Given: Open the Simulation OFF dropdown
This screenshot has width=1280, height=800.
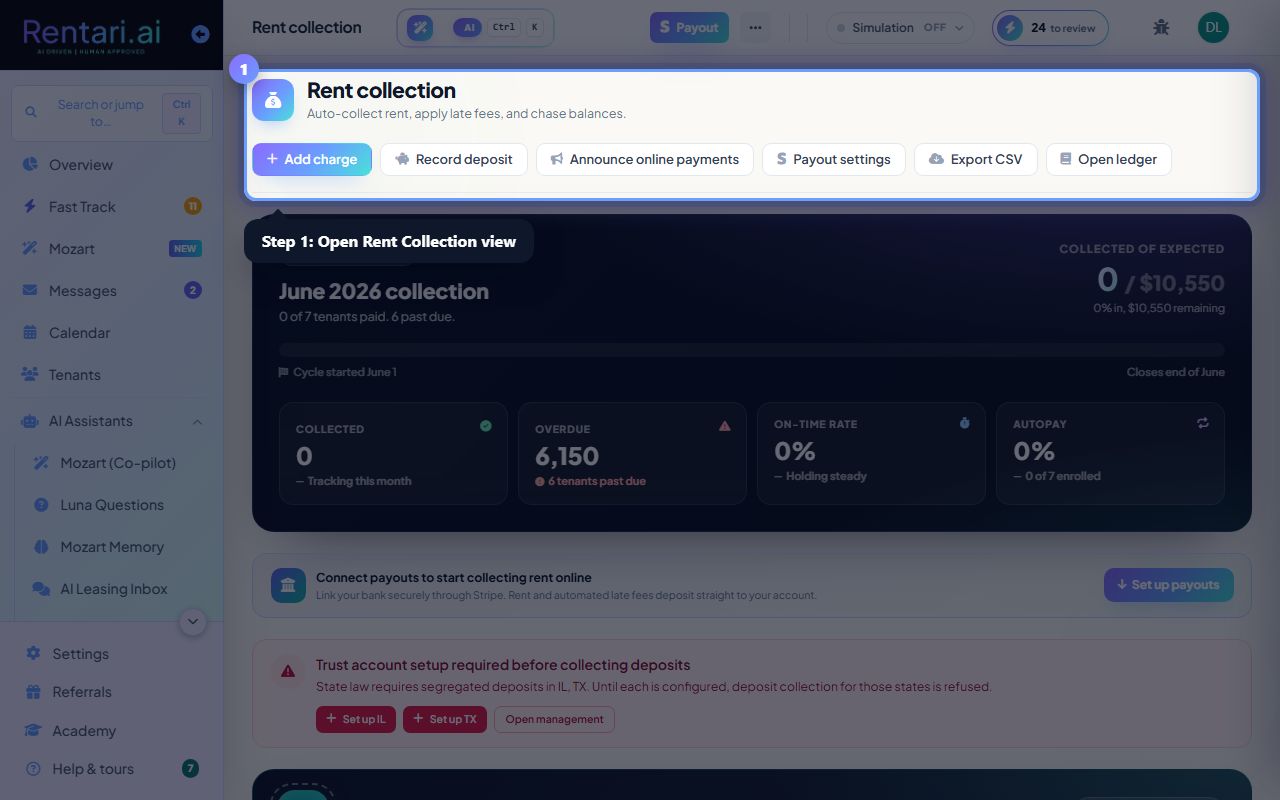Looking at the screenshot, I should pos(900,27).
